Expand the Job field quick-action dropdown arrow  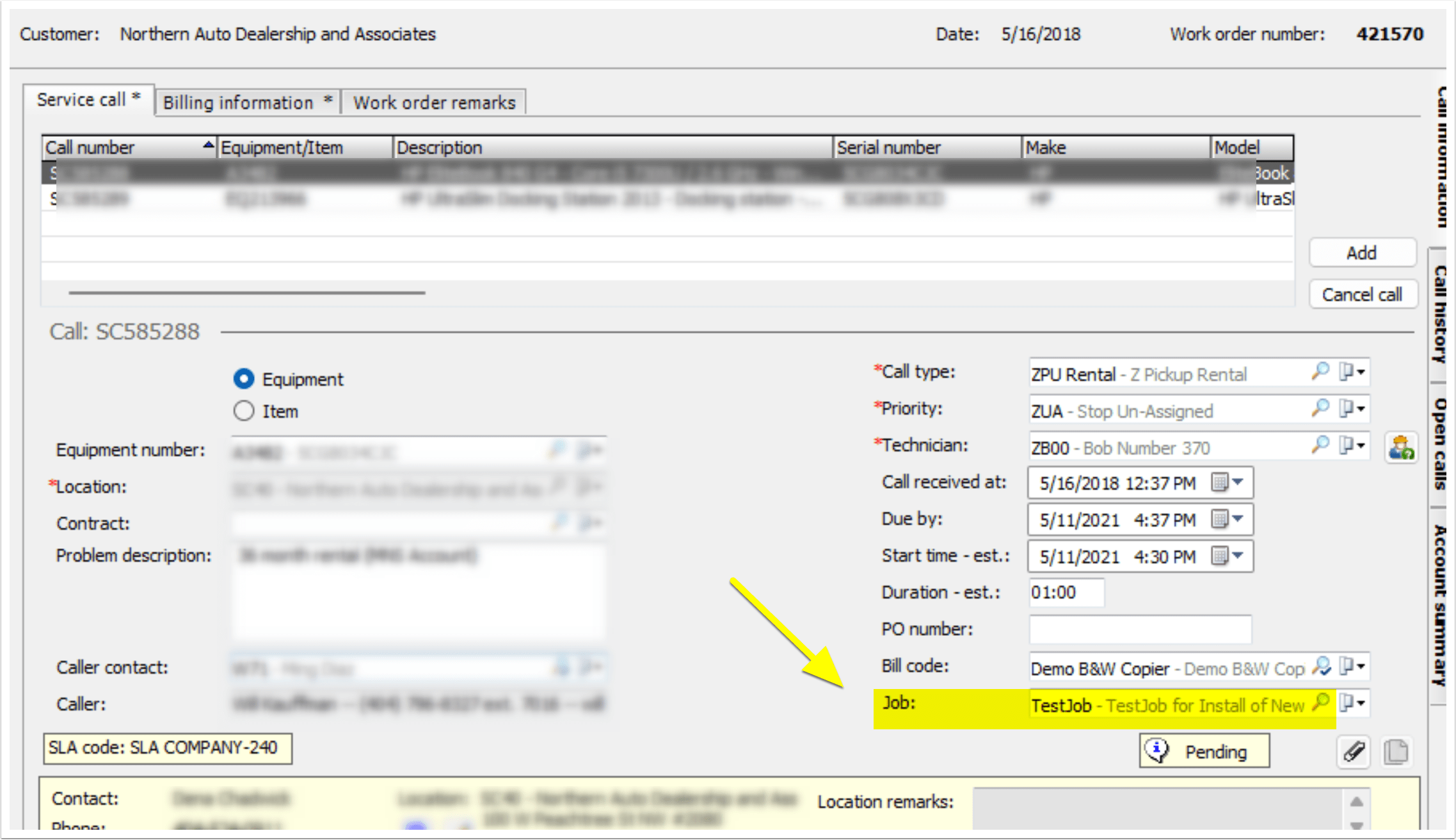[x=1361, y=703]
